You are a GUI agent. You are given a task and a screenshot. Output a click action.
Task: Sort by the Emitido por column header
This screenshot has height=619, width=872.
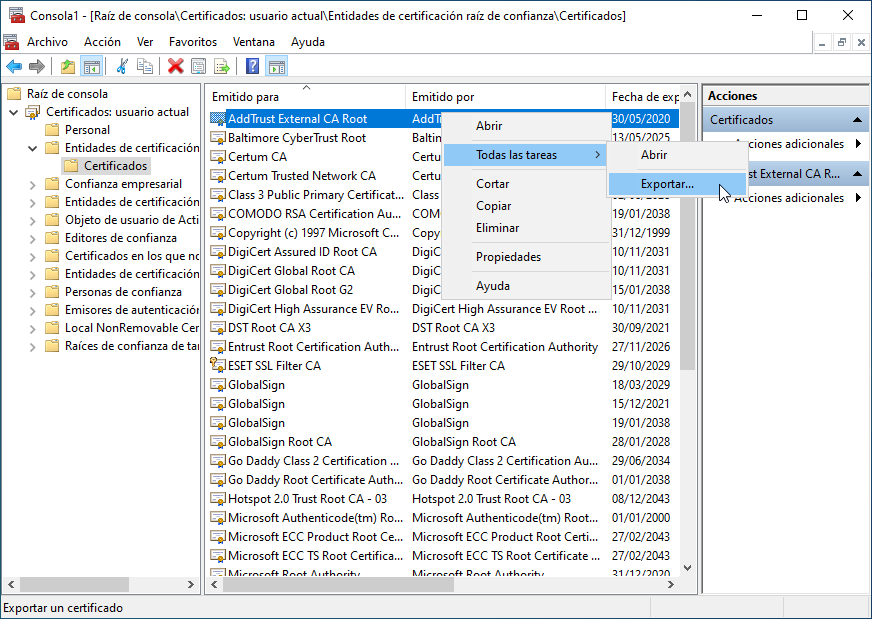click(505, 97)
